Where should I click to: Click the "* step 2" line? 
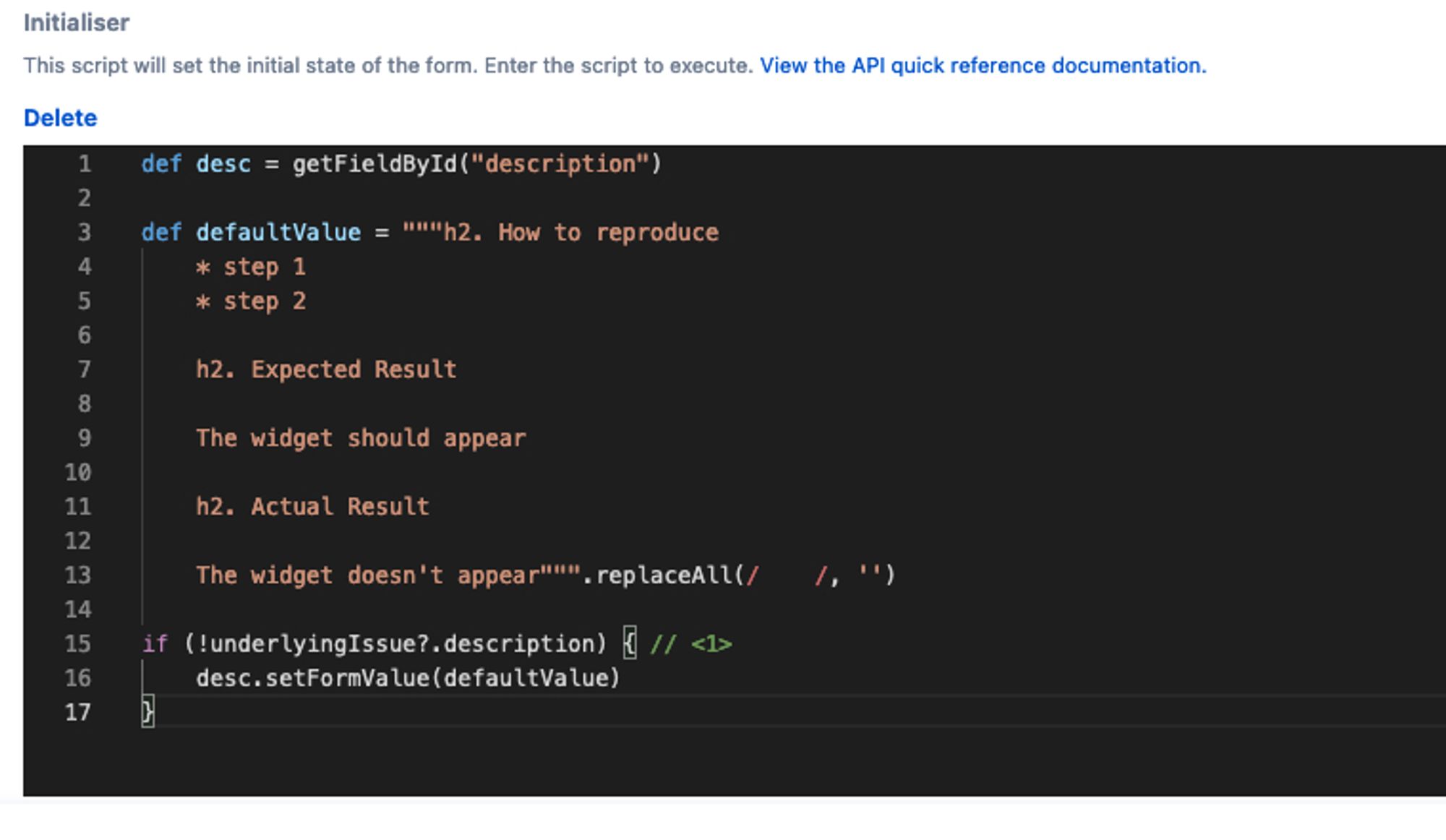(251, 301)
